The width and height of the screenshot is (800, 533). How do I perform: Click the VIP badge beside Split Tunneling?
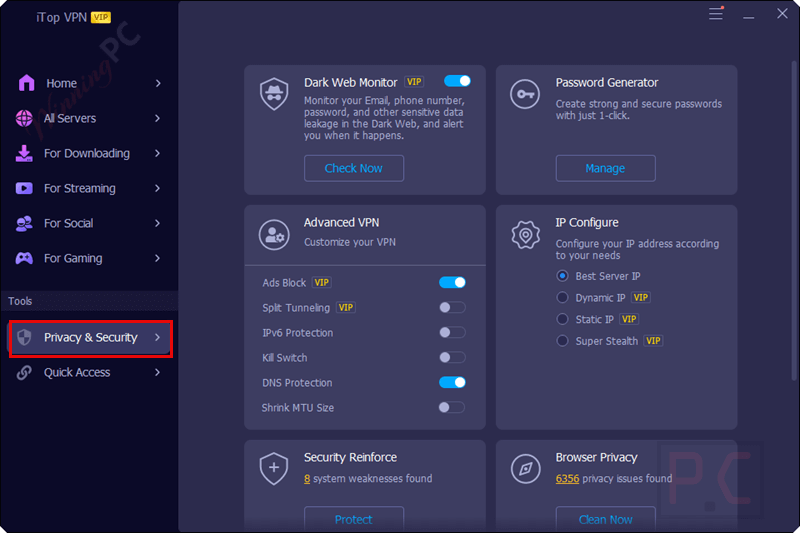click(x=345, y=308)
